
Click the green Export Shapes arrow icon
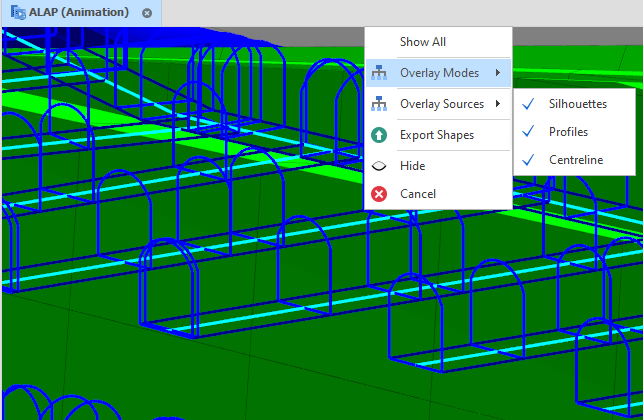click(379, 135)
